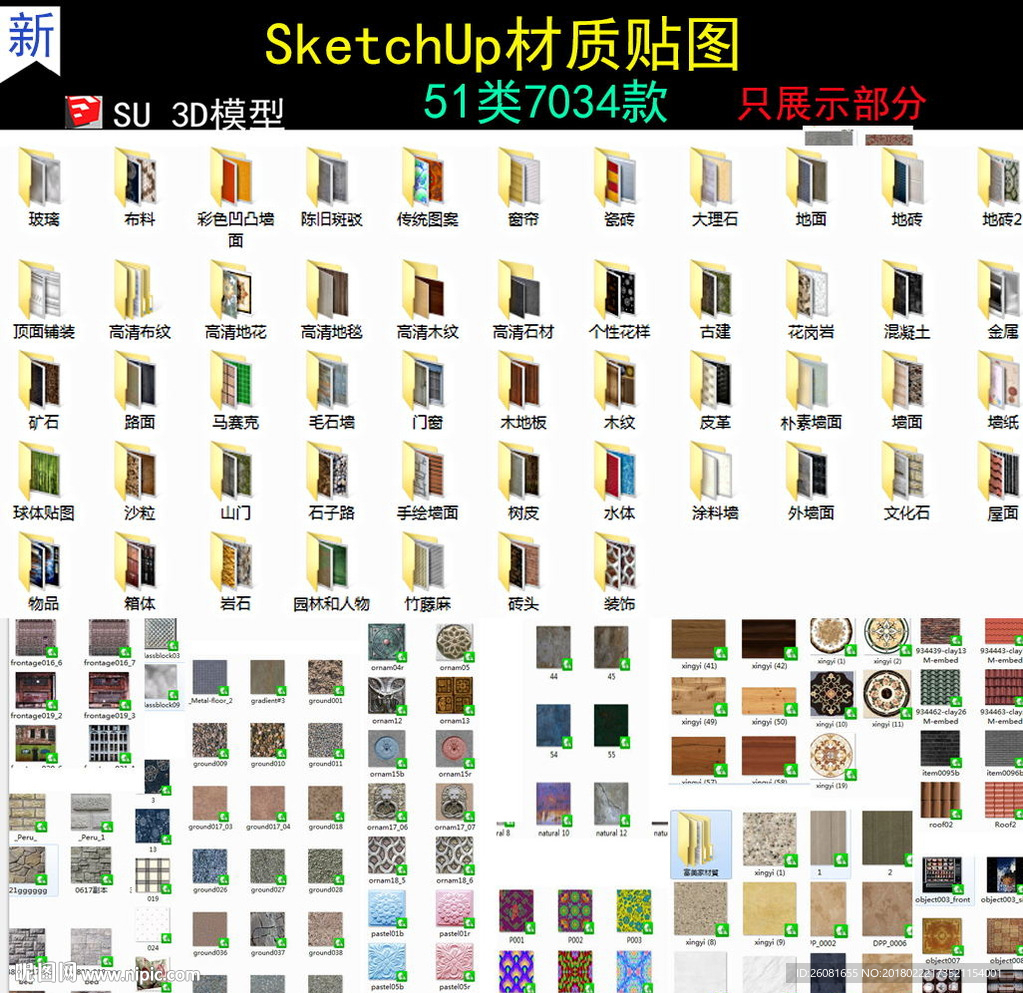
Task: Open the 高清地花 folder
Action: (x=234, y=290)
